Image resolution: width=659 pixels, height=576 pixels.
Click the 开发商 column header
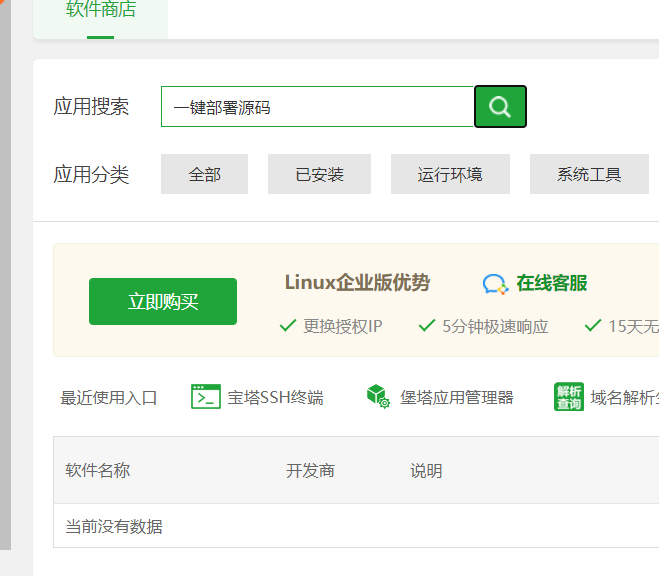coord(310,471)
